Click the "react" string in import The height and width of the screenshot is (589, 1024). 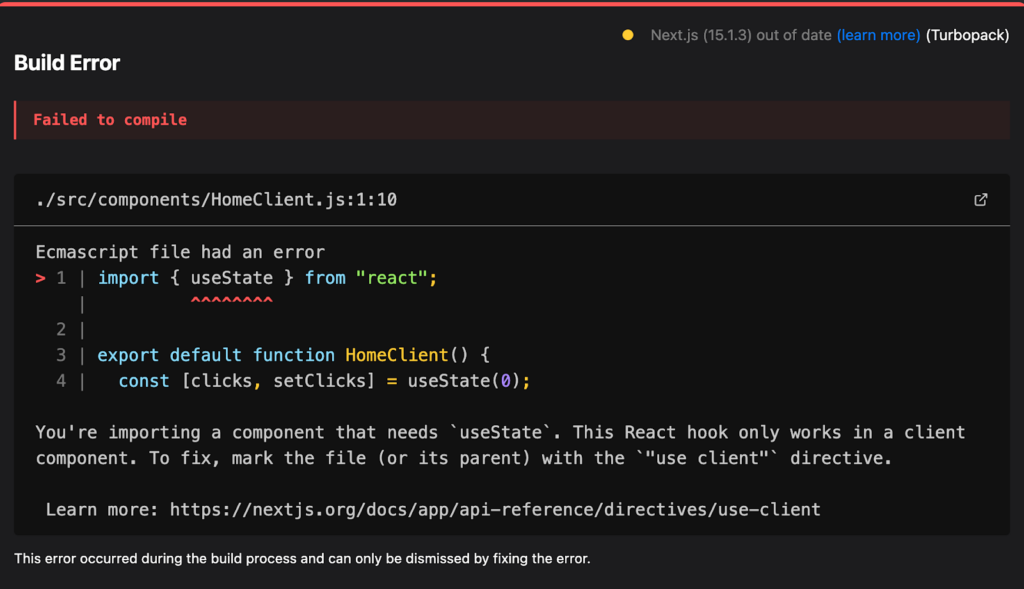(392, 278)
